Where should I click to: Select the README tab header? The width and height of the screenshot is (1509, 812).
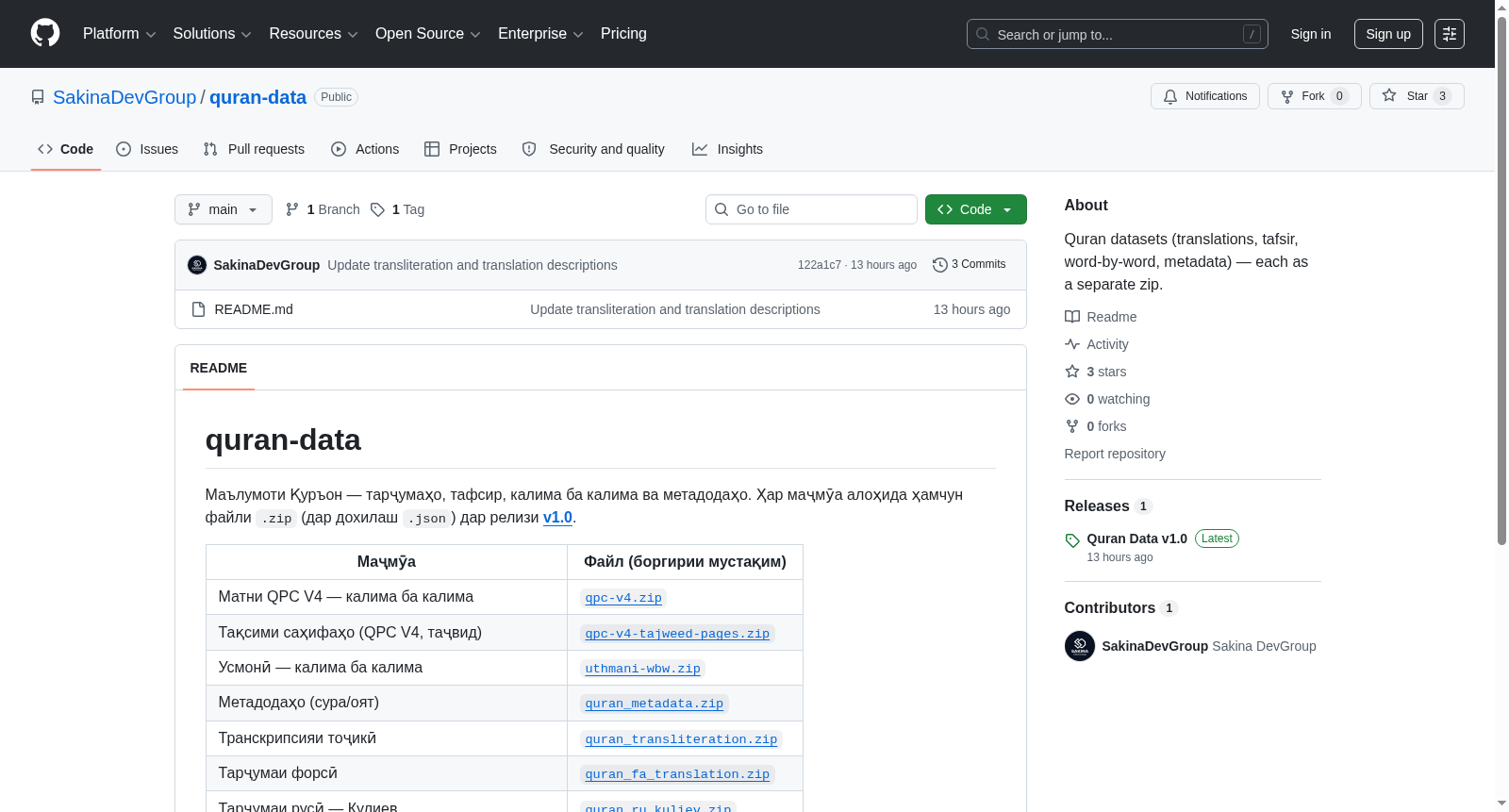click(x=219, y=368)
